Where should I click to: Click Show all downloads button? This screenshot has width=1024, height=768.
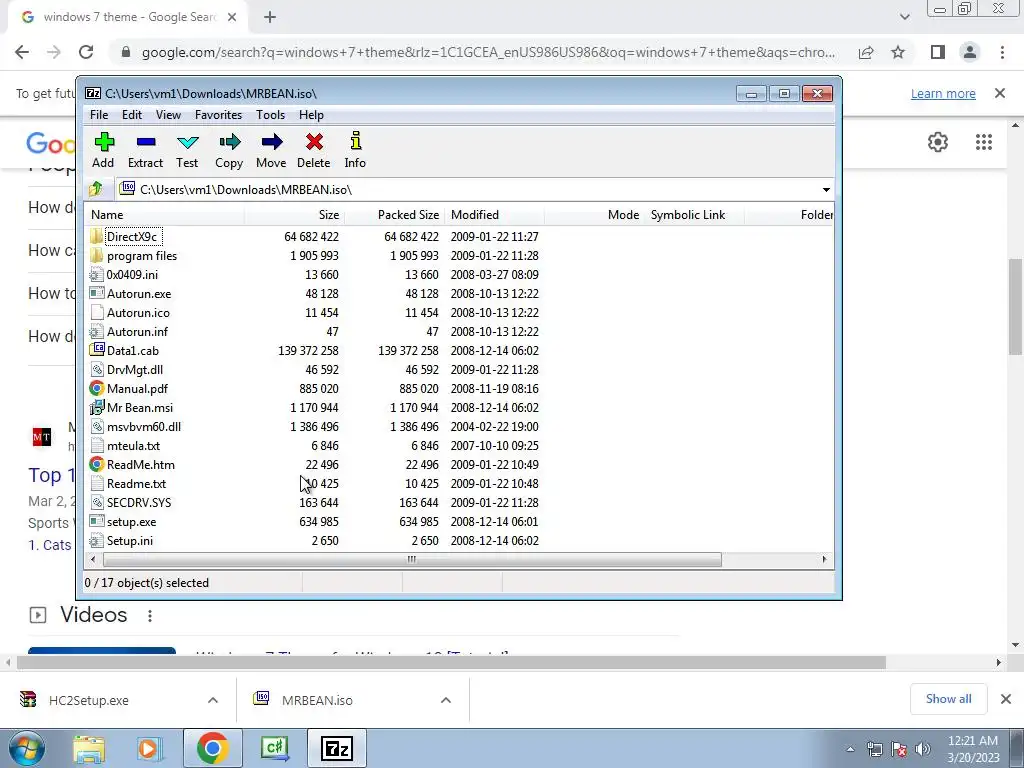click(x=948, y=699)
